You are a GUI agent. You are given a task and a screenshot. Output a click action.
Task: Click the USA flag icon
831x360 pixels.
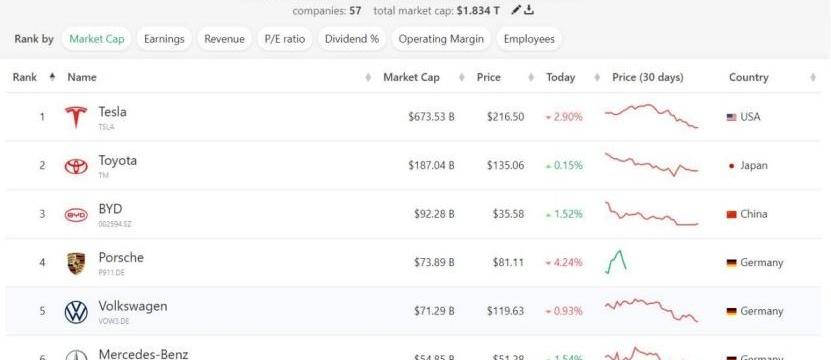(x=731, y=117)
